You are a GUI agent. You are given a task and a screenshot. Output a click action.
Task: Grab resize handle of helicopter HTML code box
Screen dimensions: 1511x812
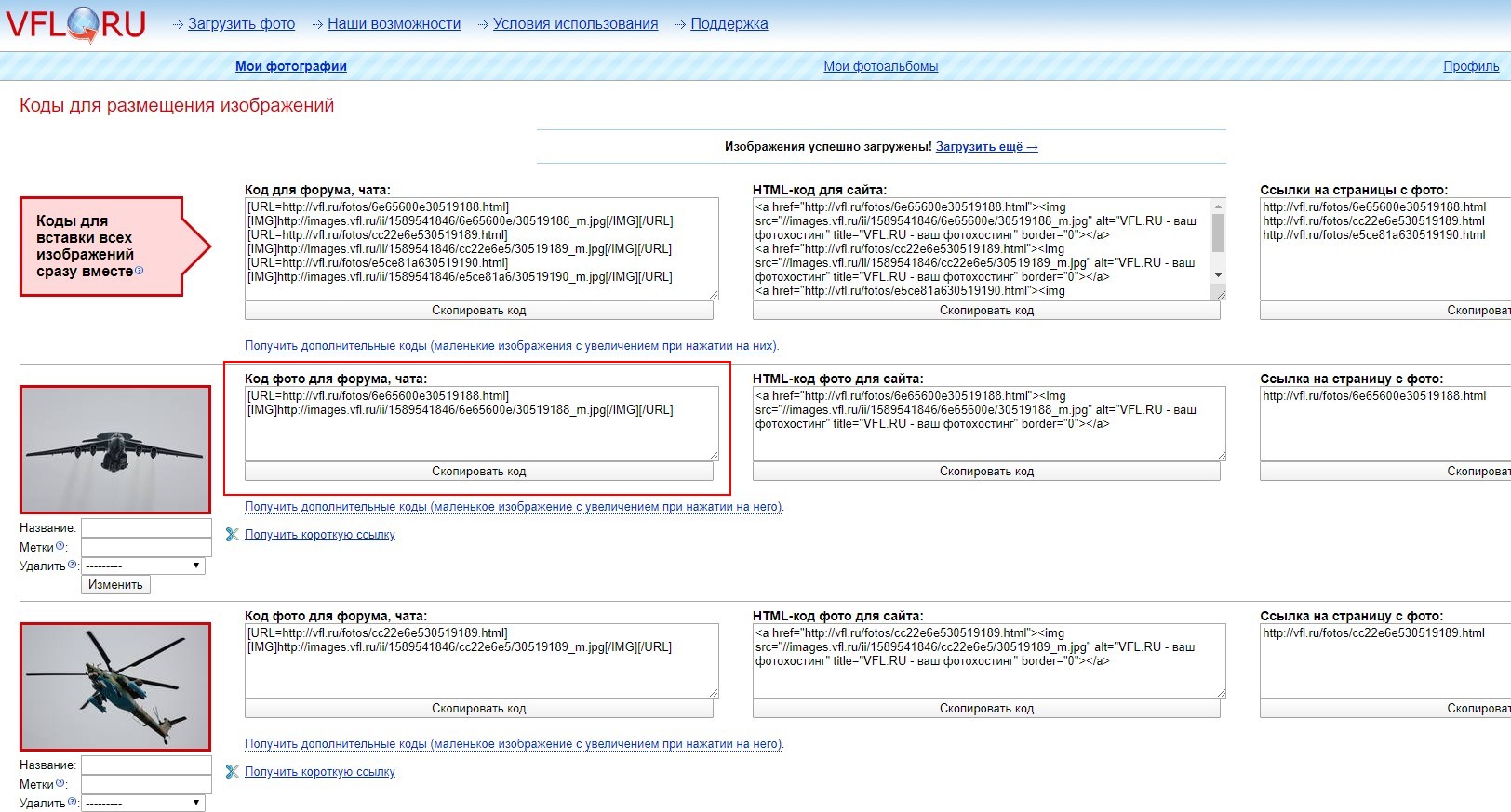(1221, 693)
